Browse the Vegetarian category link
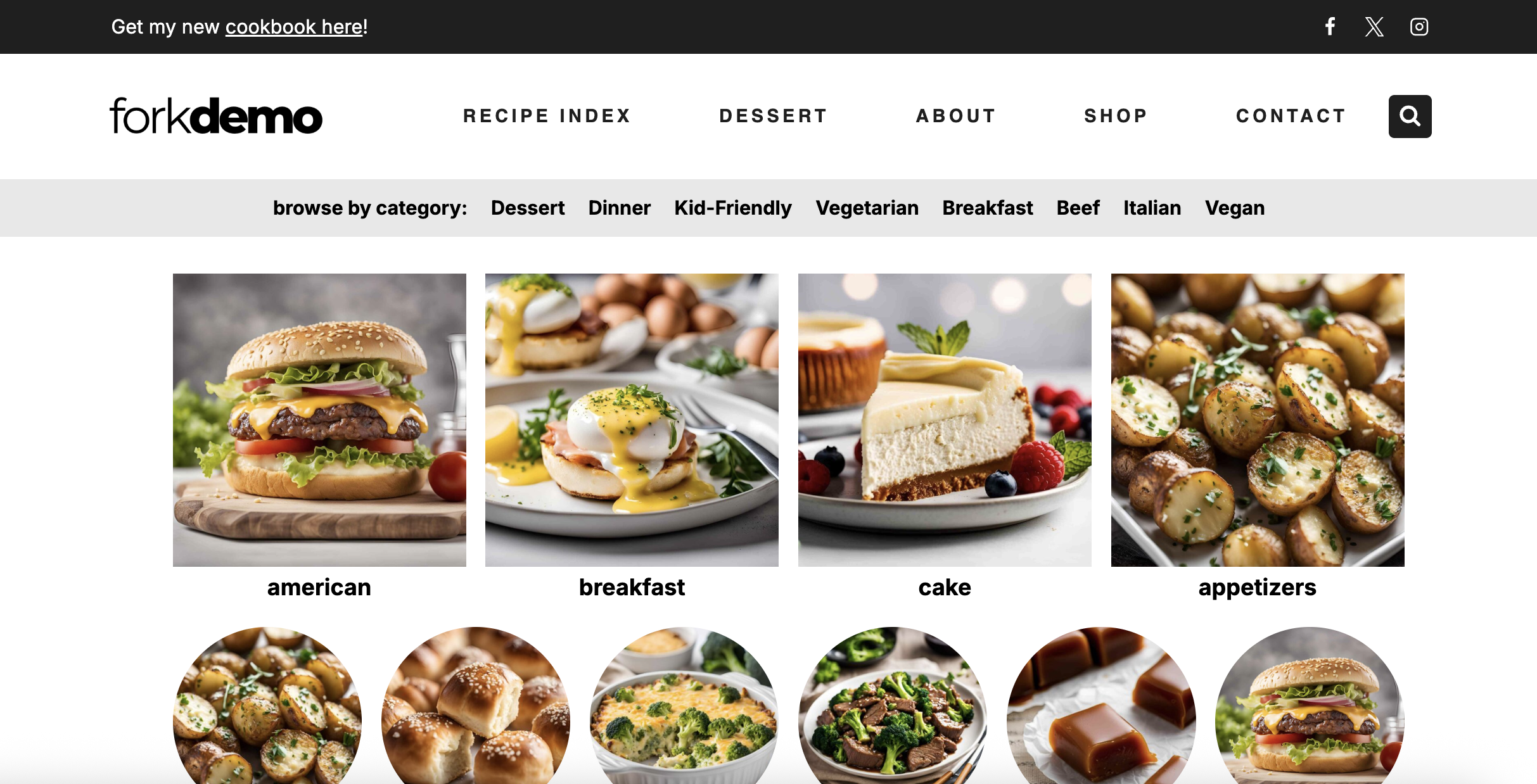The width and height of the screenshot is (1537, 784). coord(867,208)
